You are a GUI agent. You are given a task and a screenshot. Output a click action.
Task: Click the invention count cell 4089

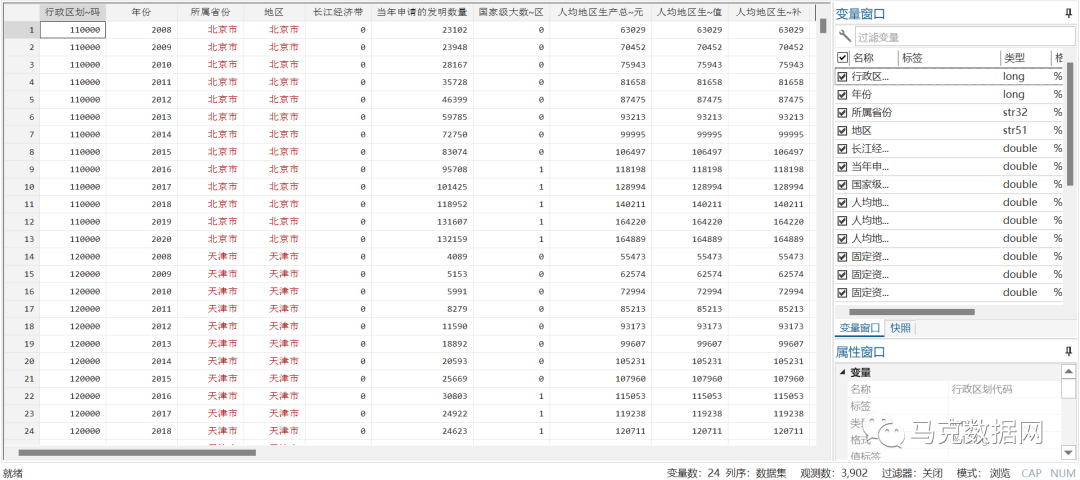(x=422, y=256)
